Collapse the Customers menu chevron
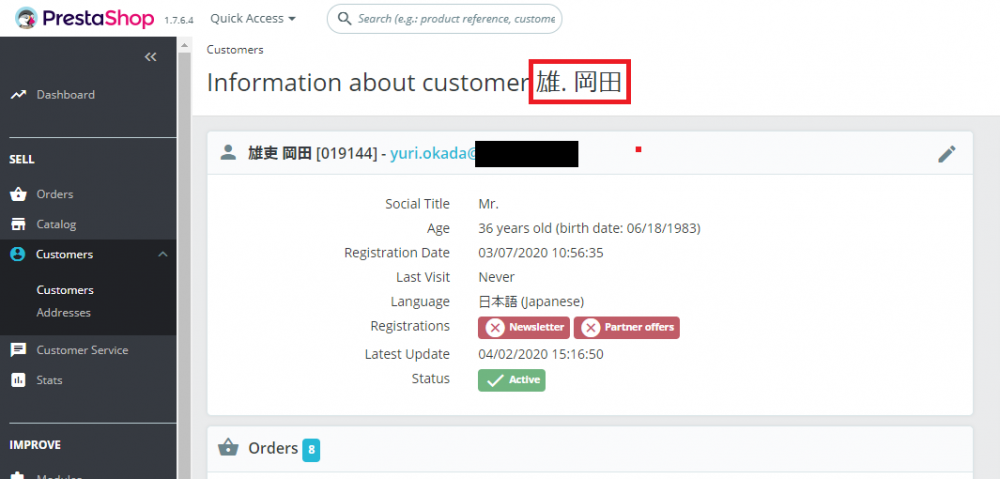Viewport: 1000px width, 479px height. 163,254
